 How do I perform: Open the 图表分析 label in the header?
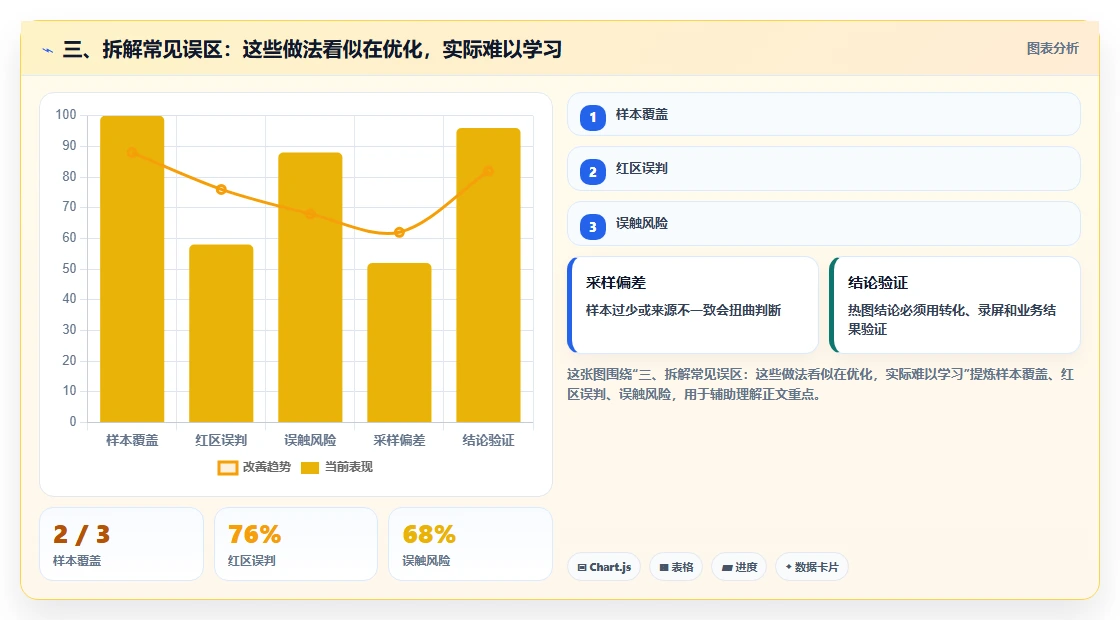click(x=1052, y=49)
